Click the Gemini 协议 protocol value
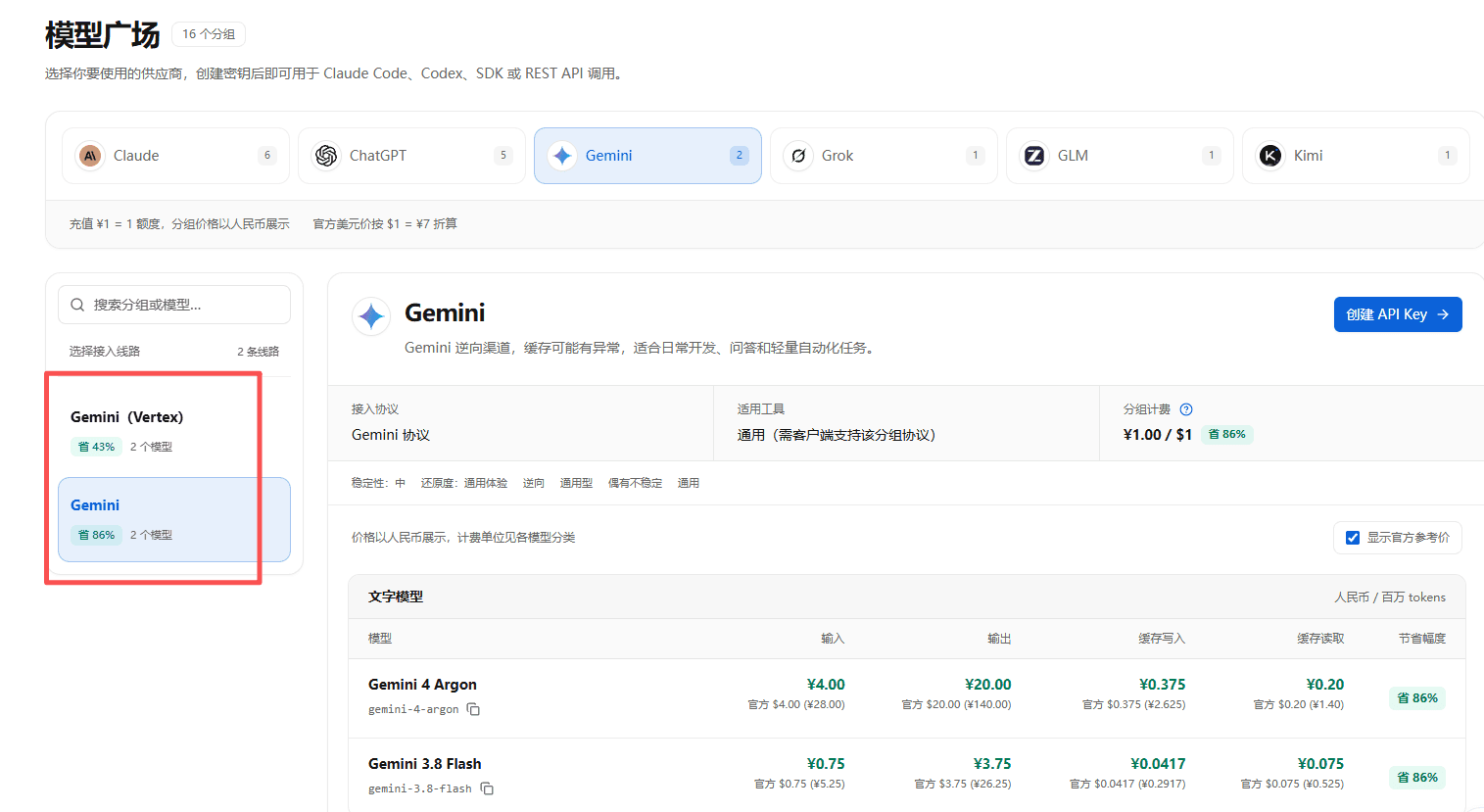 [391, 435]
